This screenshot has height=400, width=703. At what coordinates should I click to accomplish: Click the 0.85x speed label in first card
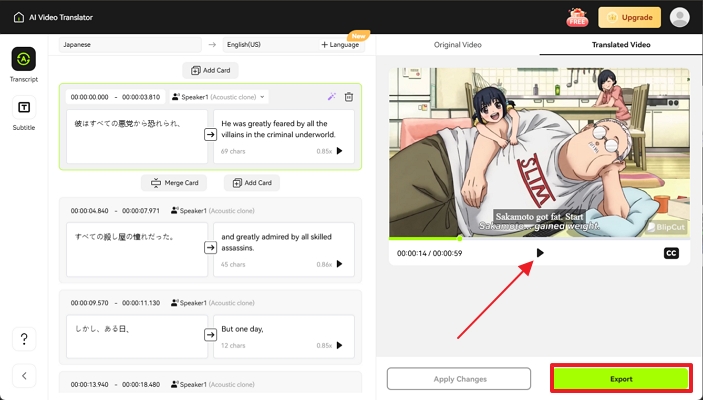click(x=324, y=152)
